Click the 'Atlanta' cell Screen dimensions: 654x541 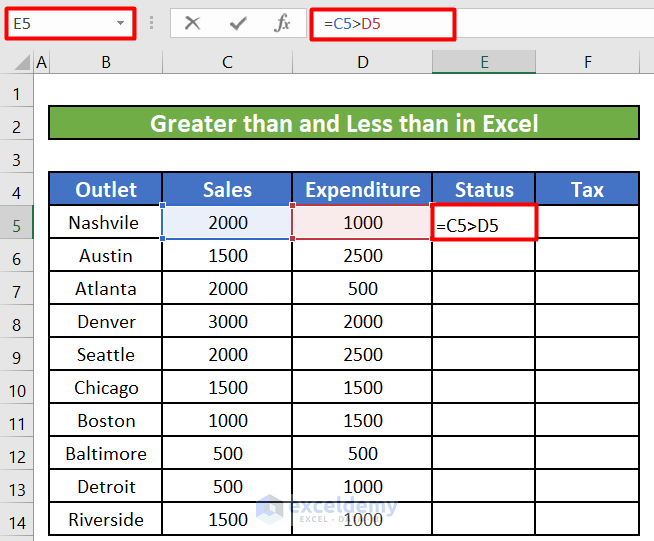tap(106, 288)
